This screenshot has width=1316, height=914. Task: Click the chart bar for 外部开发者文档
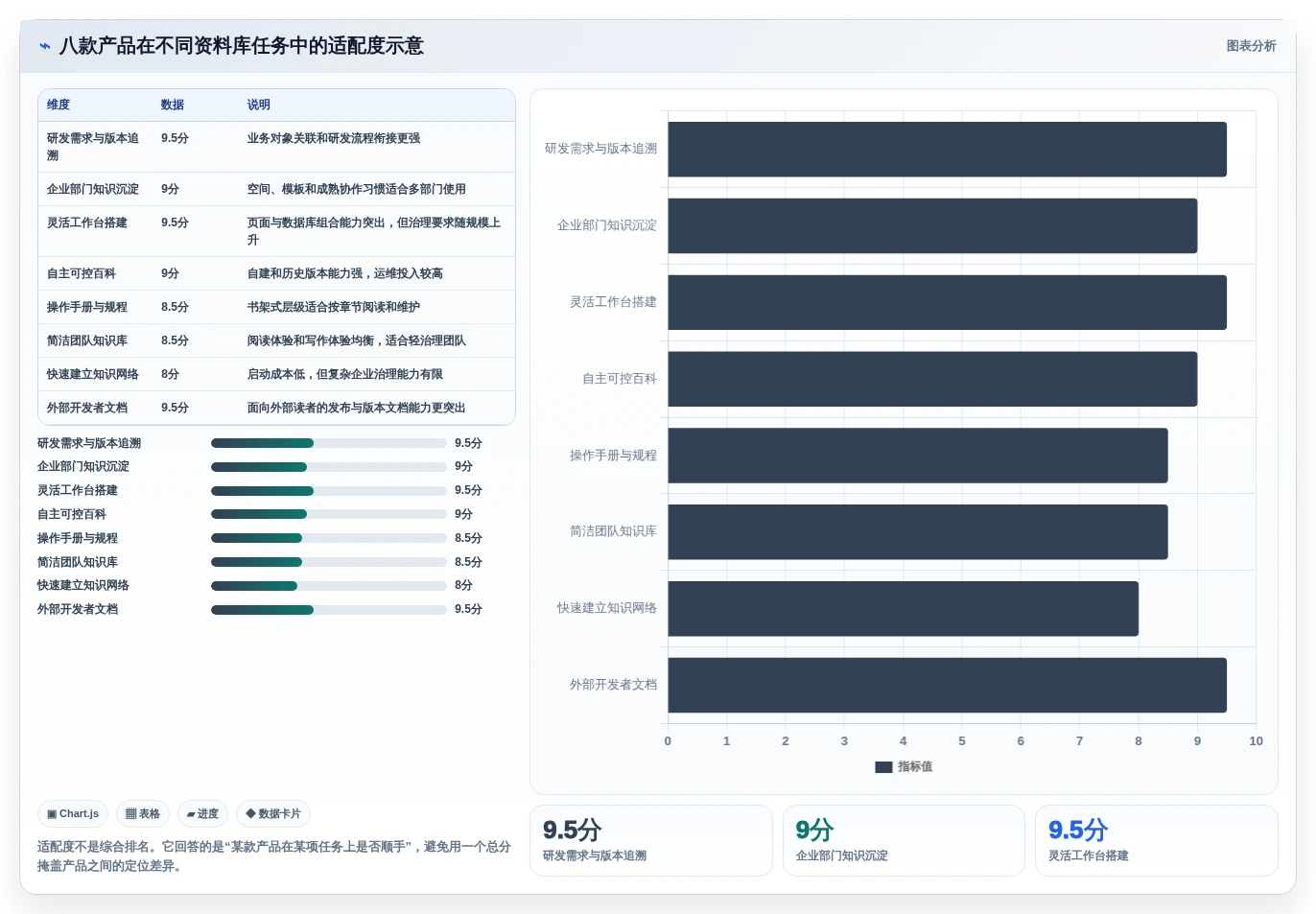(x=947, y=685)
